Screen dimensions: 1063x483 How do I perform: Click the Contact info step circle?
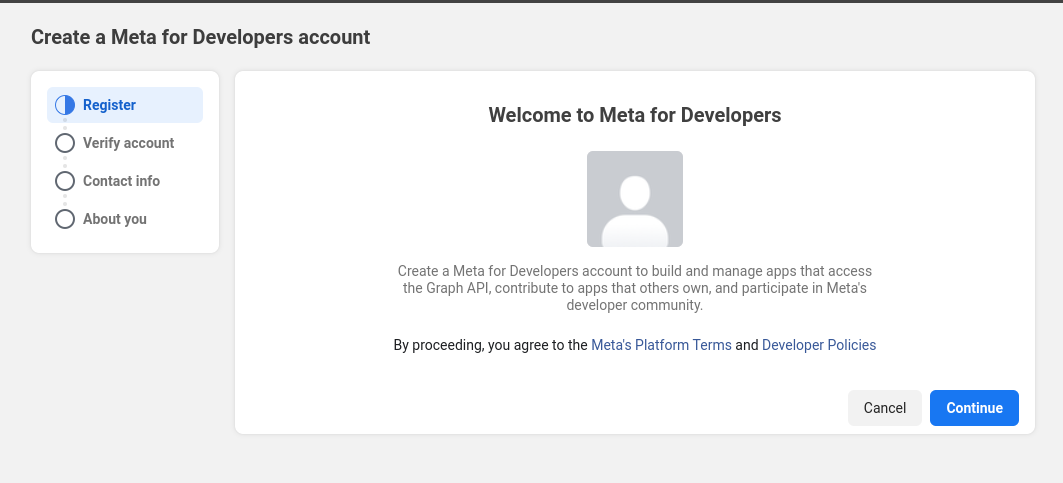point(65,181)
